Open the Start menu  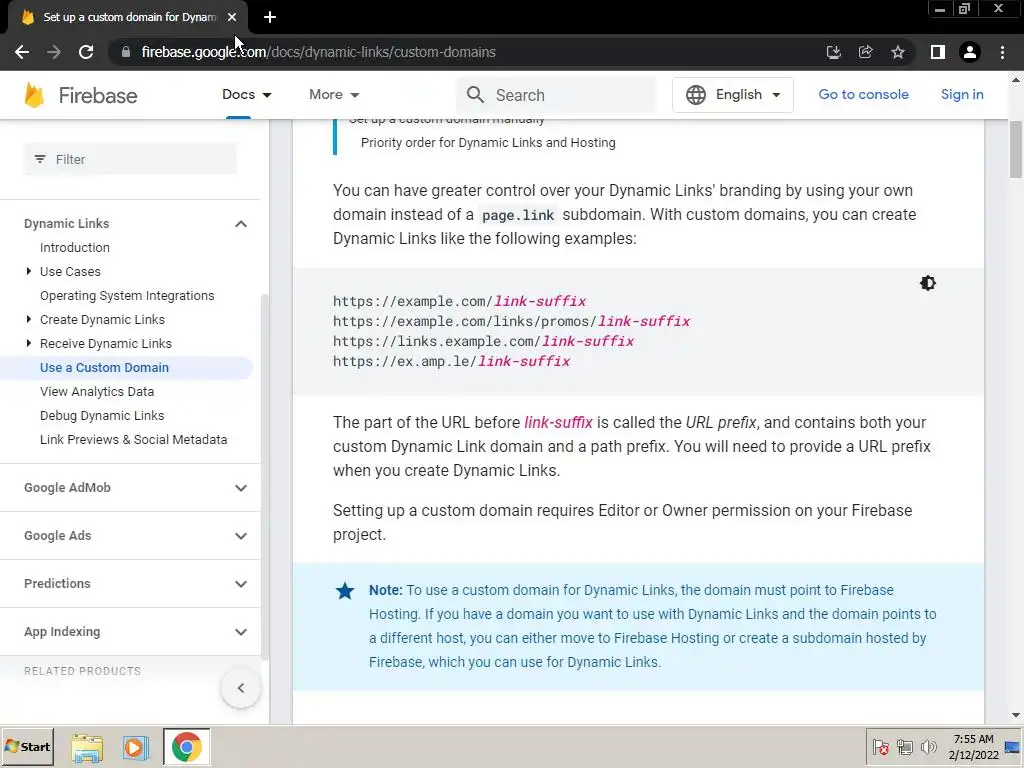click(x=27, y=747)
